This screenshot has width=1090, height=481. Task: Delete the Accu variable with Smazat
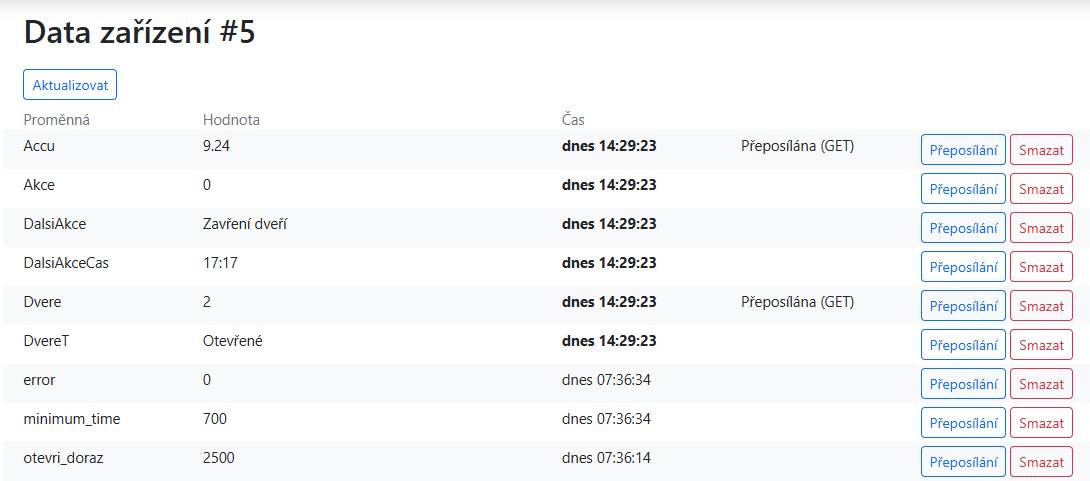1041,150
